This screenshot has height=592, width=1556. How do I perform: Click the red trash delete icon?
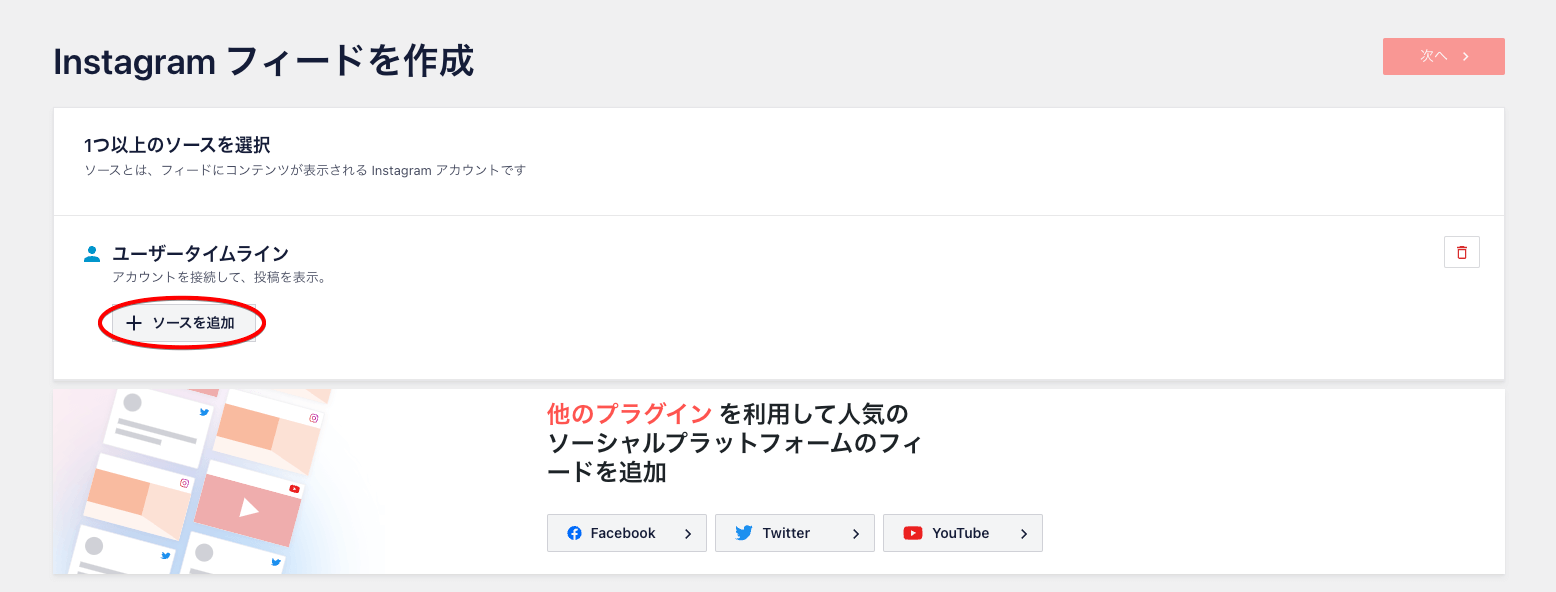(x=1461, y=253)
